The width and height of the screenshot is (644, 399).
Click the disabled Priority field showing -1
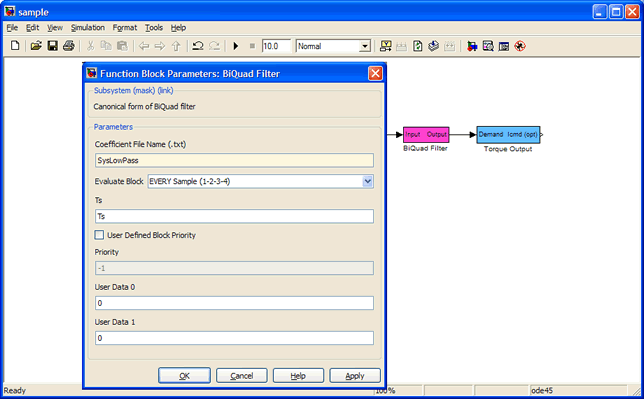(234, 268)
